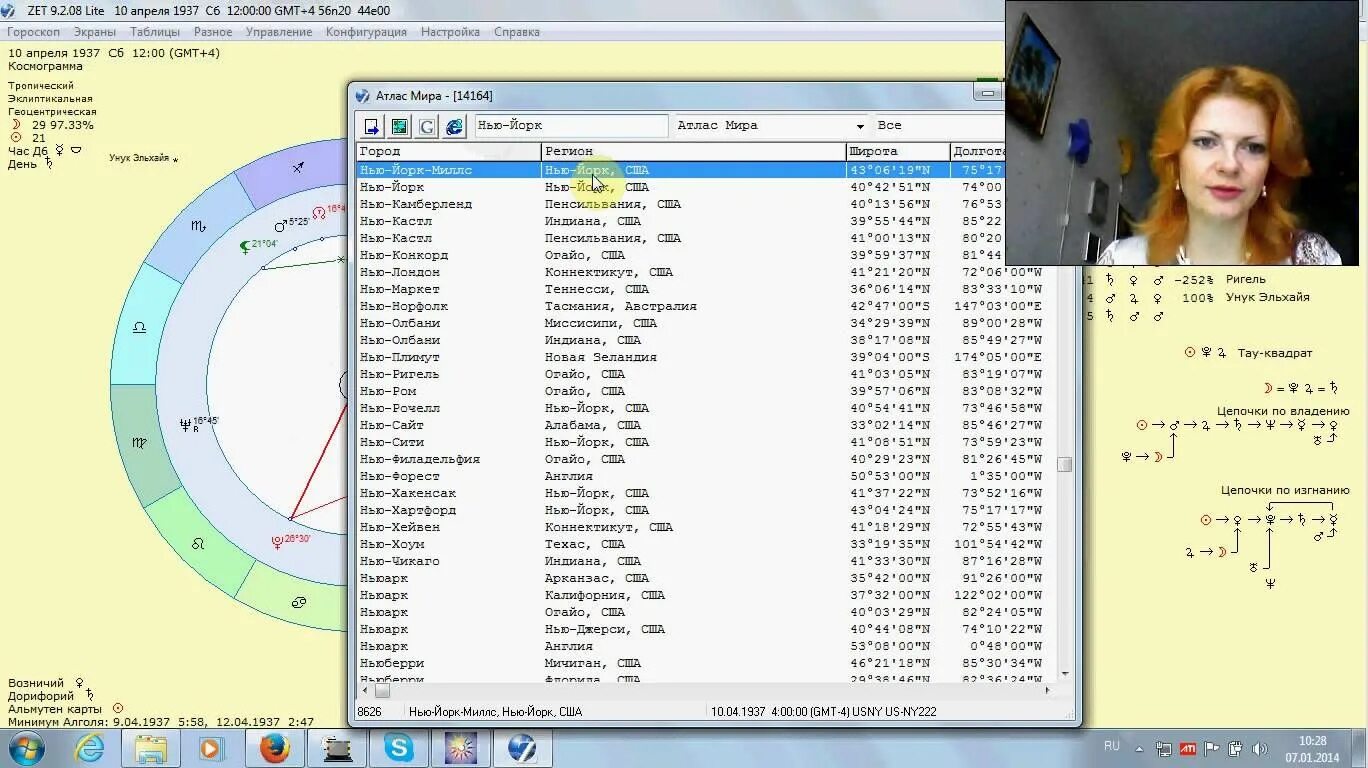Select the Нью-Плимут Новая Зеландия row
The height and width of the screenshot is (768, 1368).
click(x=706, y=357)
